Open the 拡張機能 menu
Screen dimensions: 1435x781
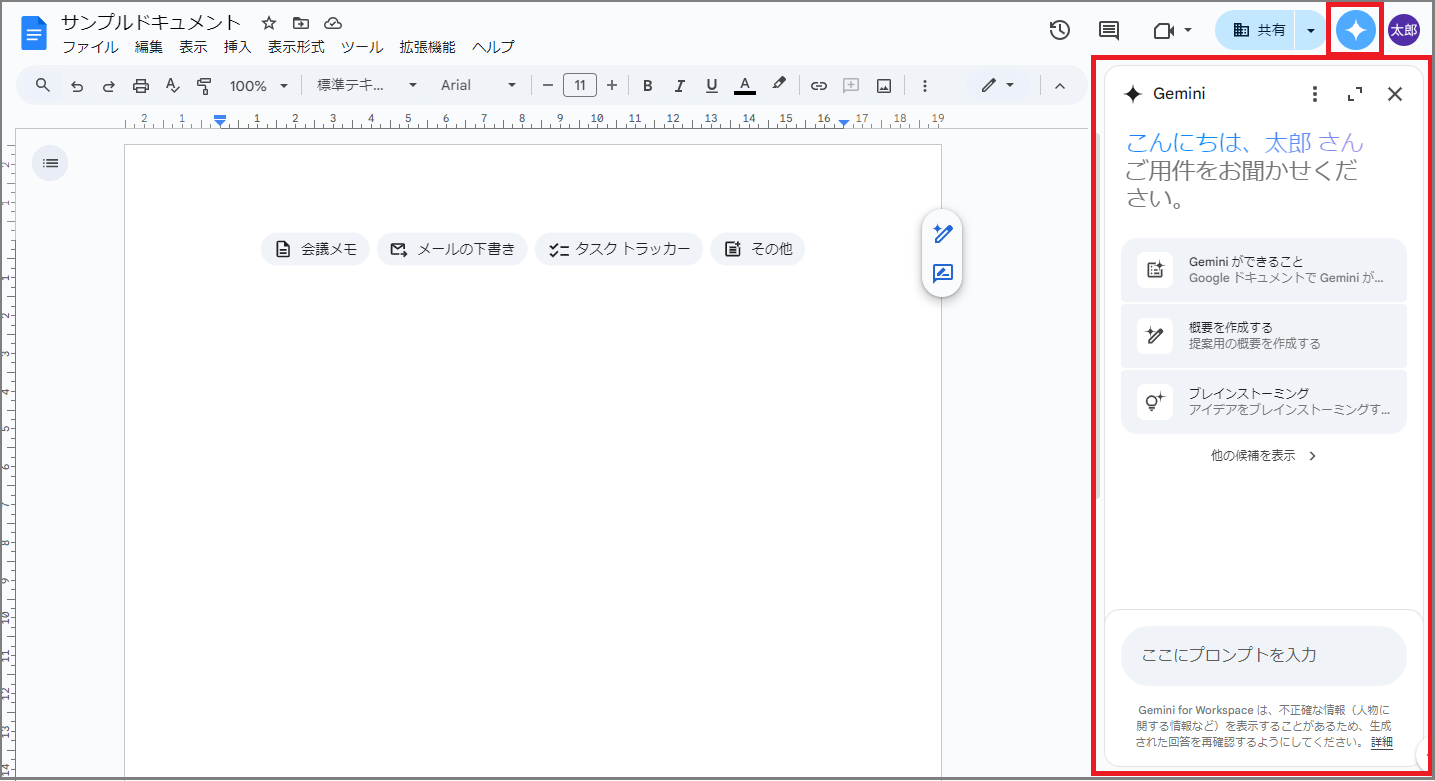(x=427, y=47)
